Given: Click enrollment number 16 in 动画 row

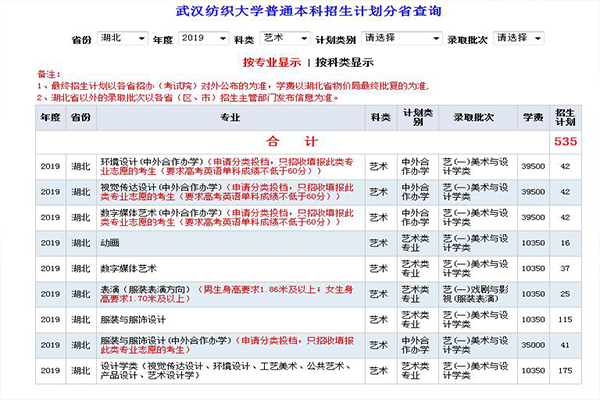Looking at the screenshot, I should (565, 243).
